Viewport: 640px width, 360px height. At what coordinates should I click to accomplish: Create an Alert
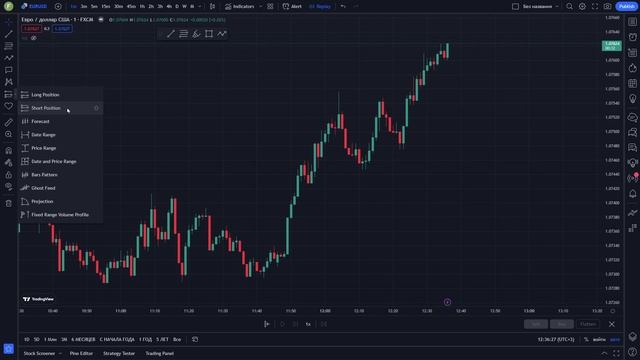click(x=292, y=6)
